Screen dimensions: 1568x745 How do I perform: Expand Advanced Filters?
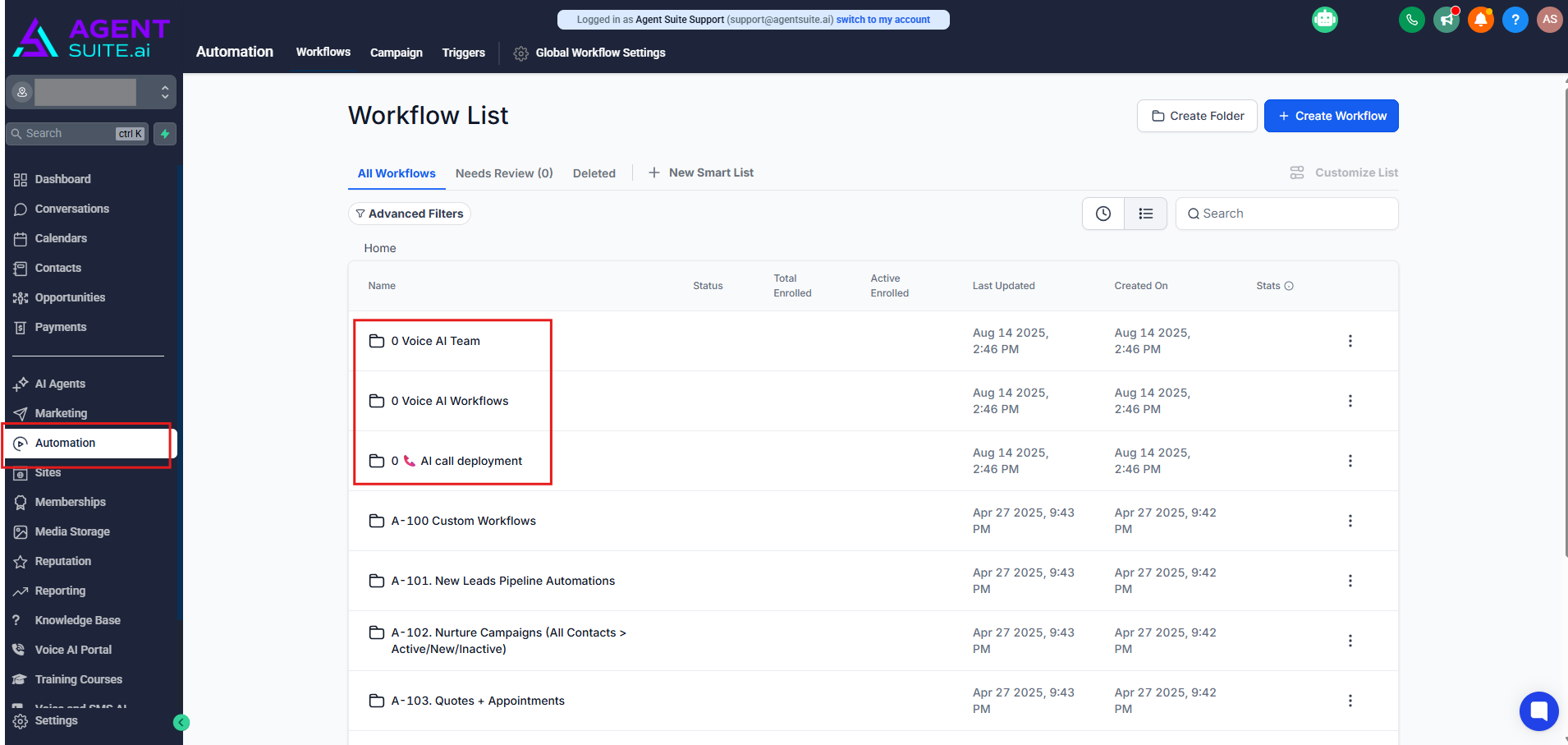coord(410,214)
